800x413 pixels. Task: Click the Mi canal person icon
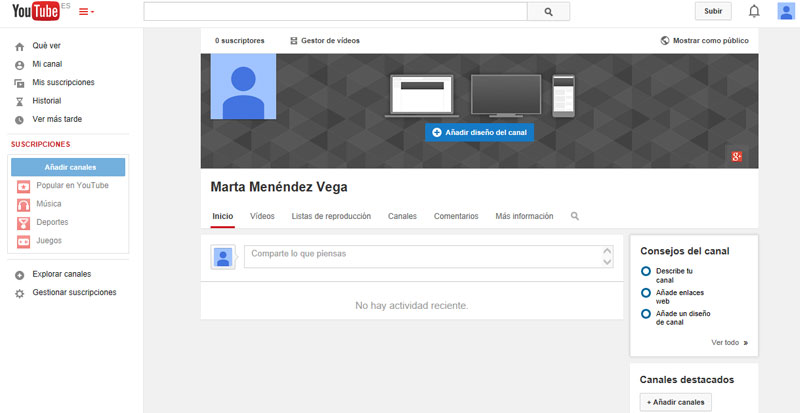(x=19, y=65)
